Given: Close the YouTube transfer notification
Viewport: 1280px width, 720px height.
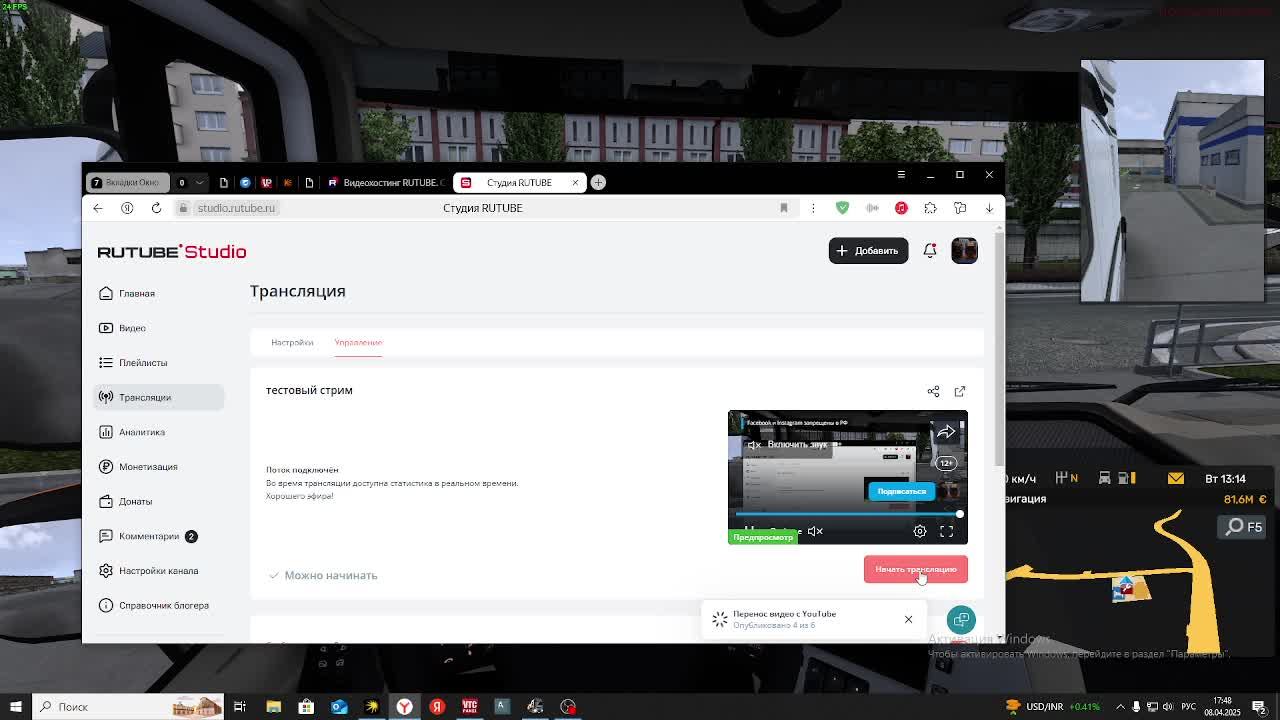Looking at the screenshot, I should tap(908, 619).
